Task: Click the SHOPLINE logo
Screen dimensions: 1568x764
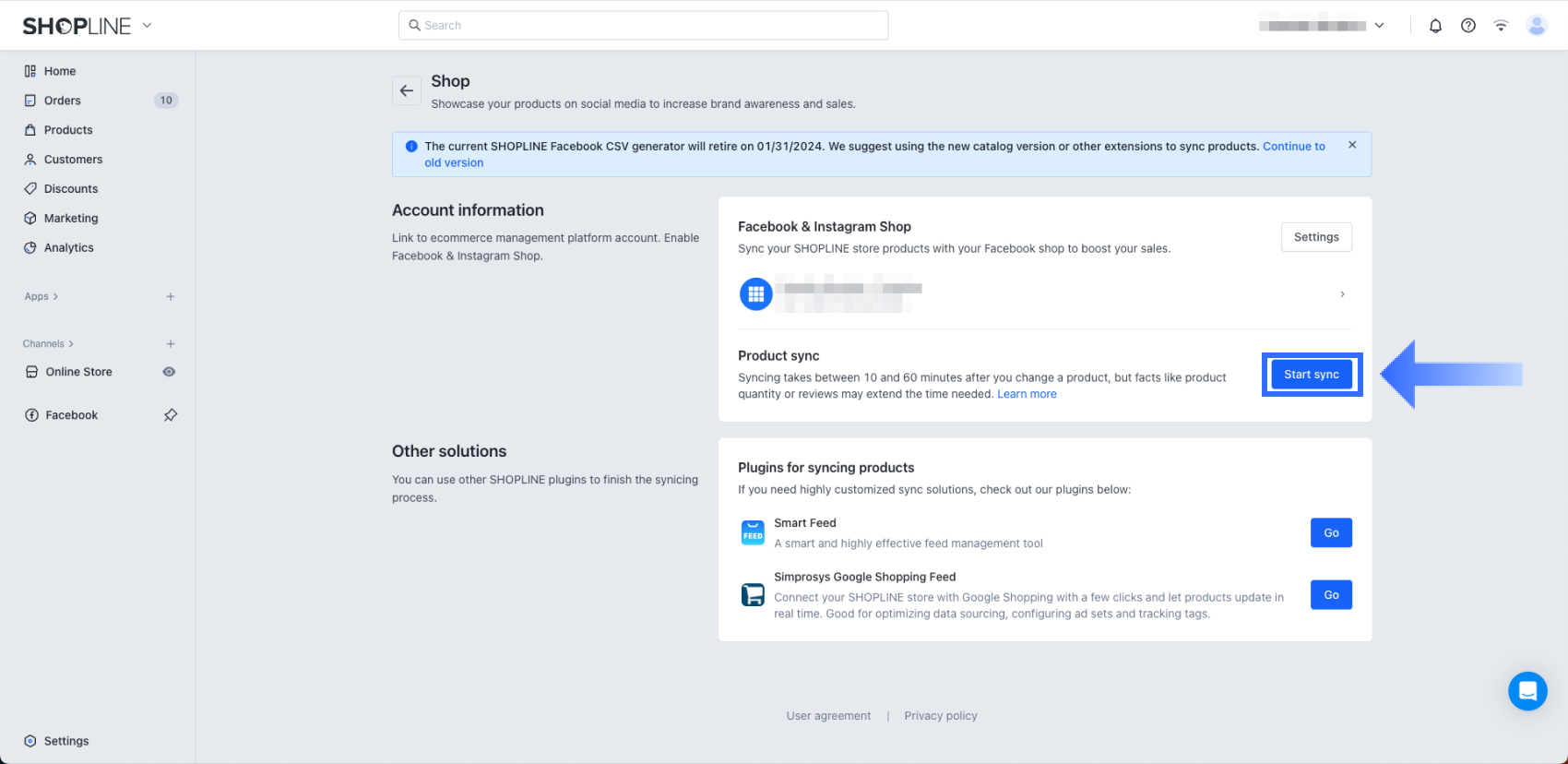Action: tap(77, 26)
